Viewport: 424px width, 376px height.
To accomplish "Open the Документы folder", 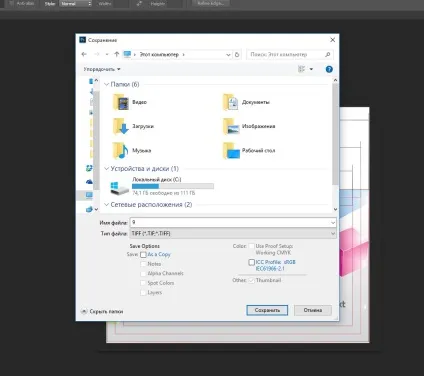I will click(246, 102).
